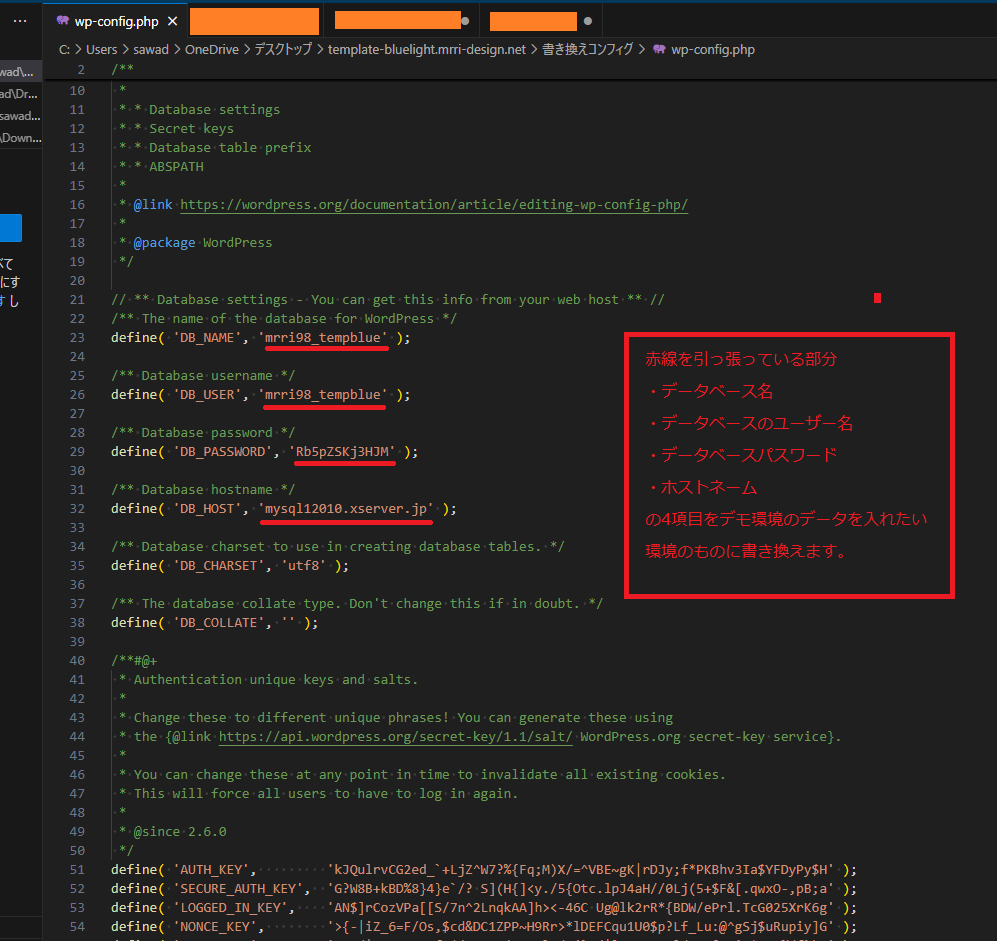Open the sidebar's three-dot more actions menu
The height and width of the screenshot is (941, 997).
(x=20, y=20)
